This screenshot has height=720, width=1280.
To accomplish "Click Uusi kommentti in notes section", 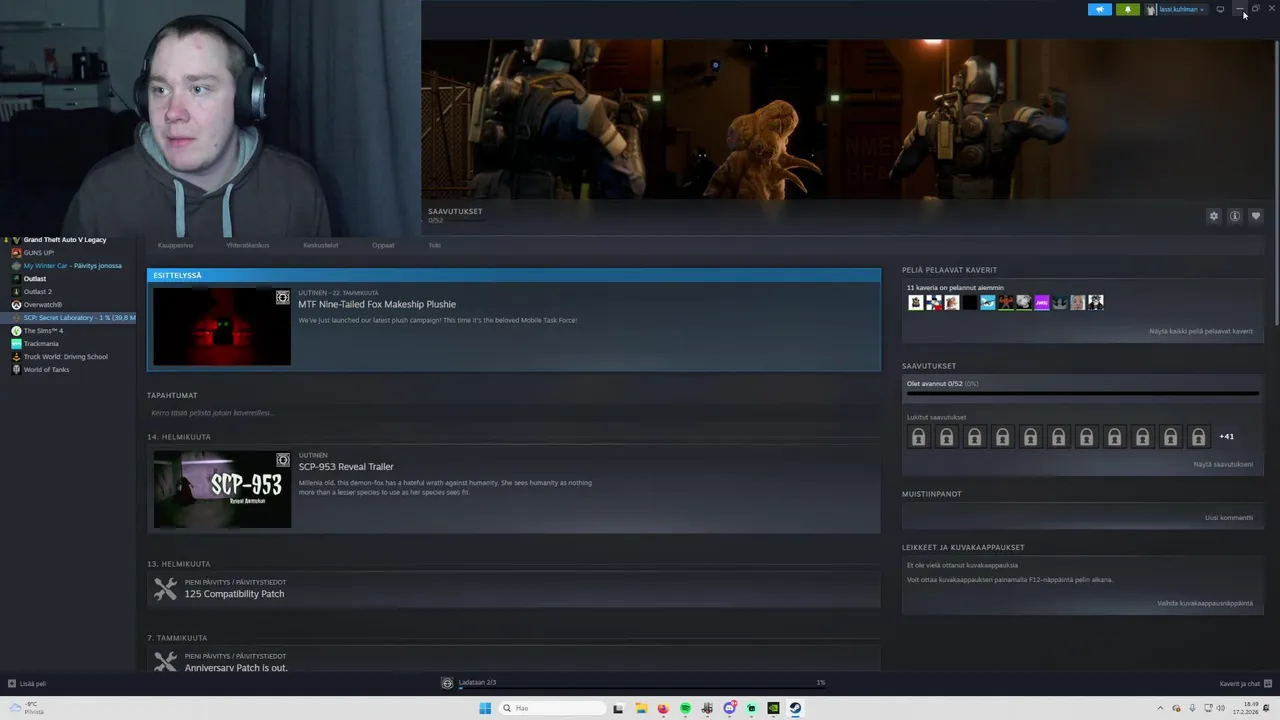I will pyautogui.click(x=1229, y=518).
